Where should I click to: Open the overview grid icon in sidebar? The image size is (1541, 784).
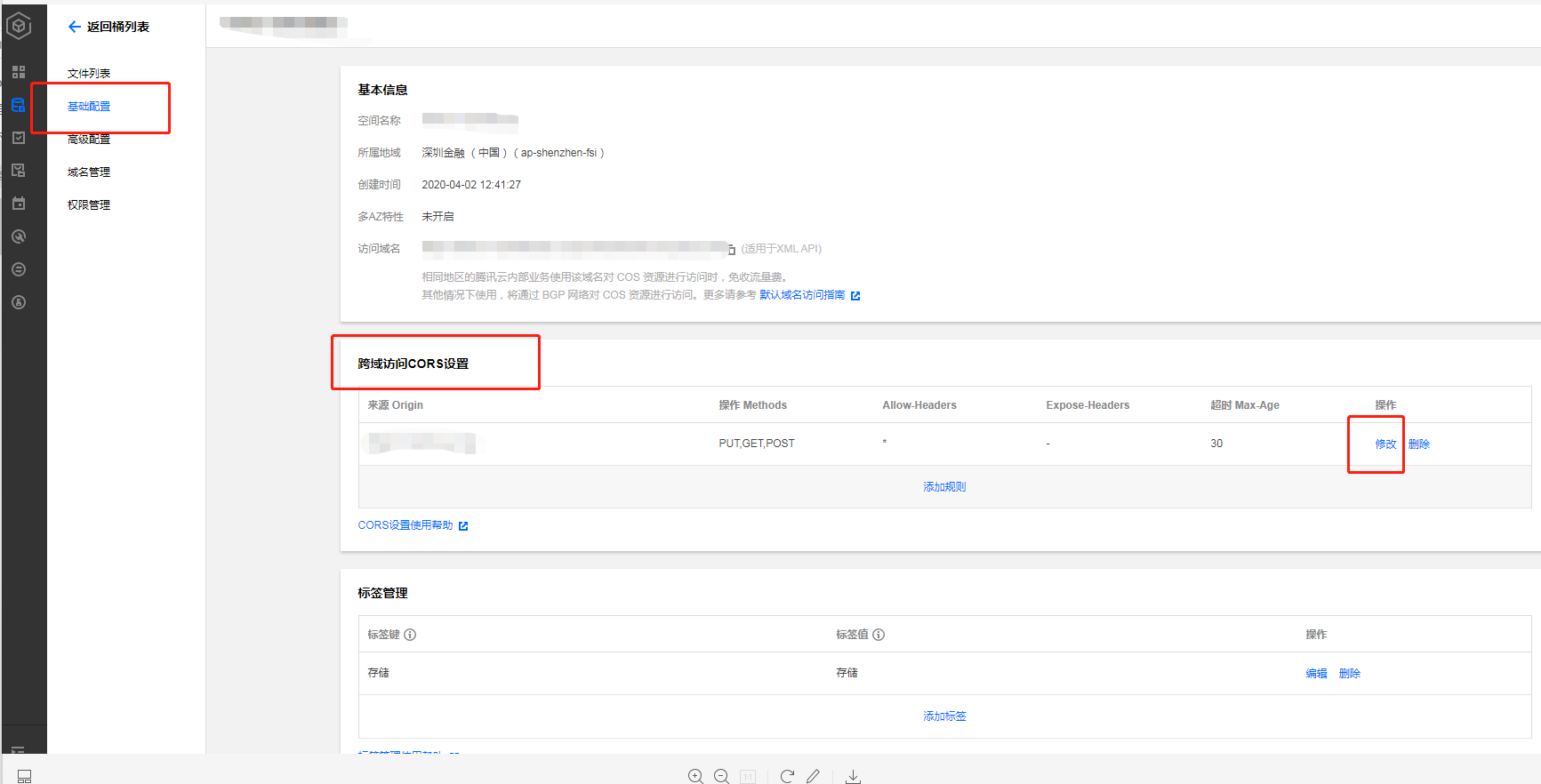tap(19, 72)
